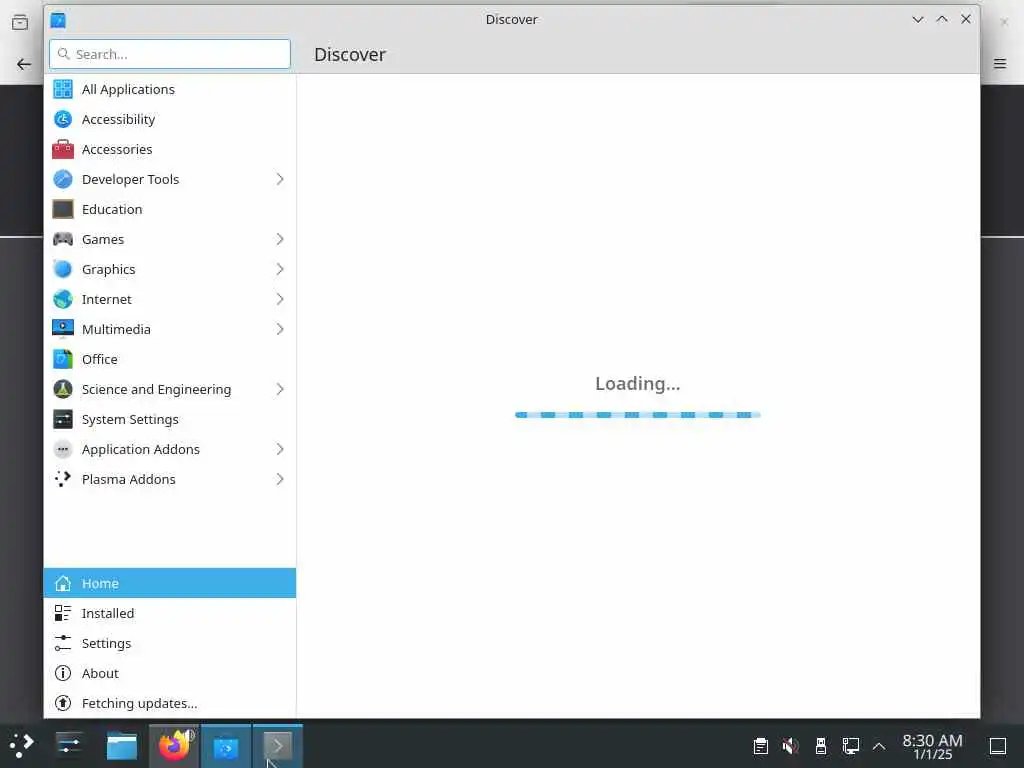Expand Internet subcategories chevron
The height and width of the screenshot is (768, 1024).
tap(280, 299)
